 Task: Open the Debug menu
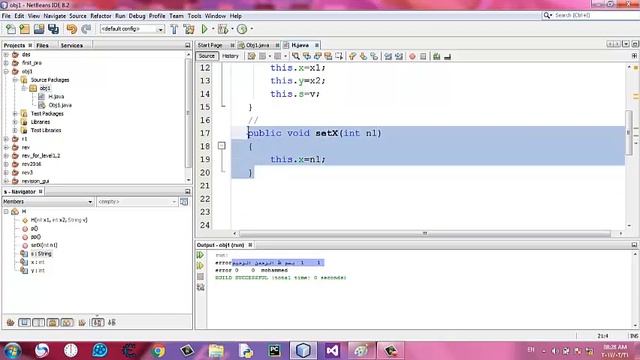137,16
